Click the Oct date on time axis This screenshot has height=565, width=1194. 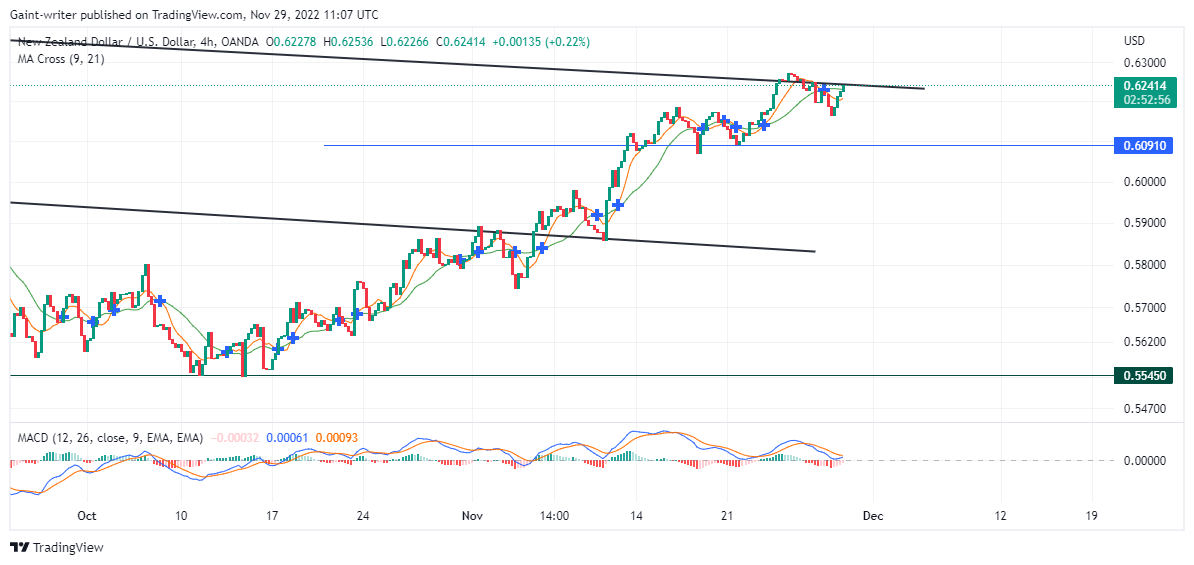(x=87, y=516)
